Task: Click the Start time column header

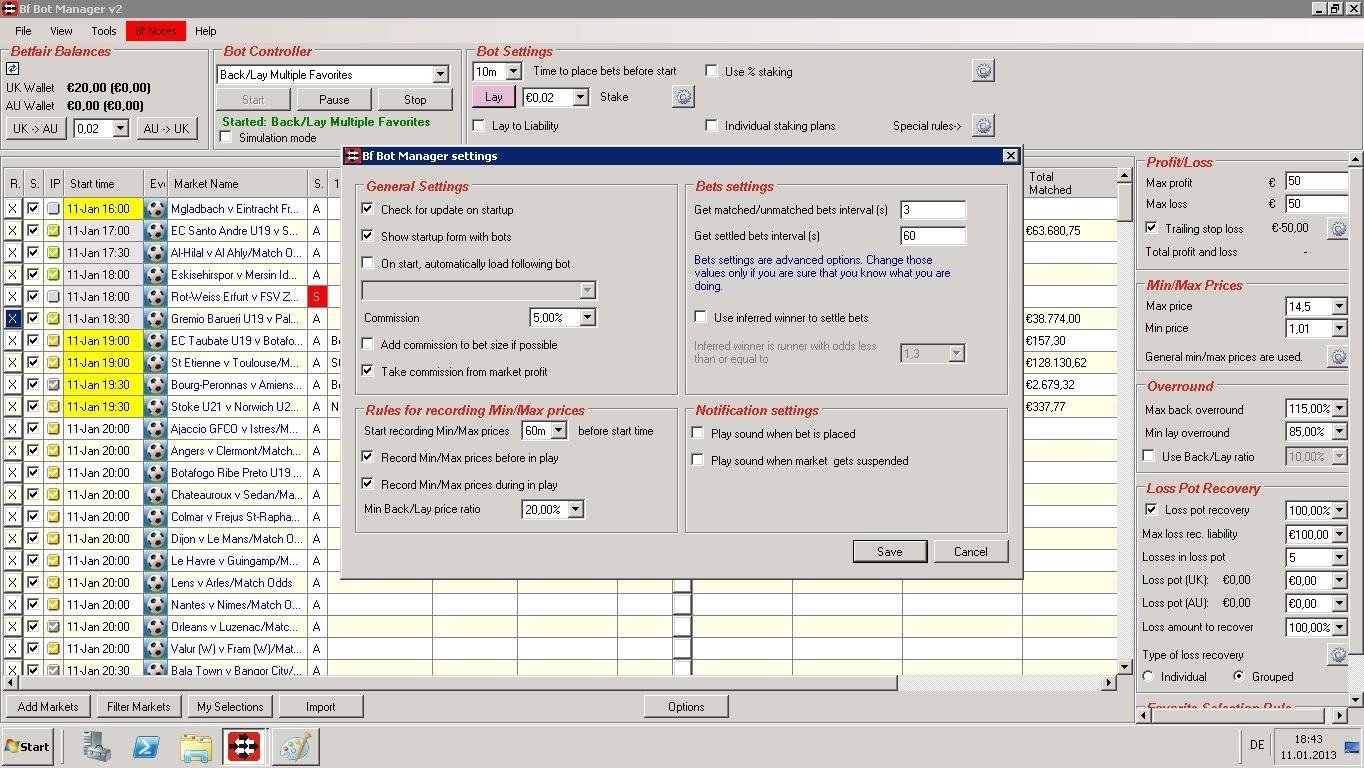Action: pyautogui.click(x=104, y=184)
